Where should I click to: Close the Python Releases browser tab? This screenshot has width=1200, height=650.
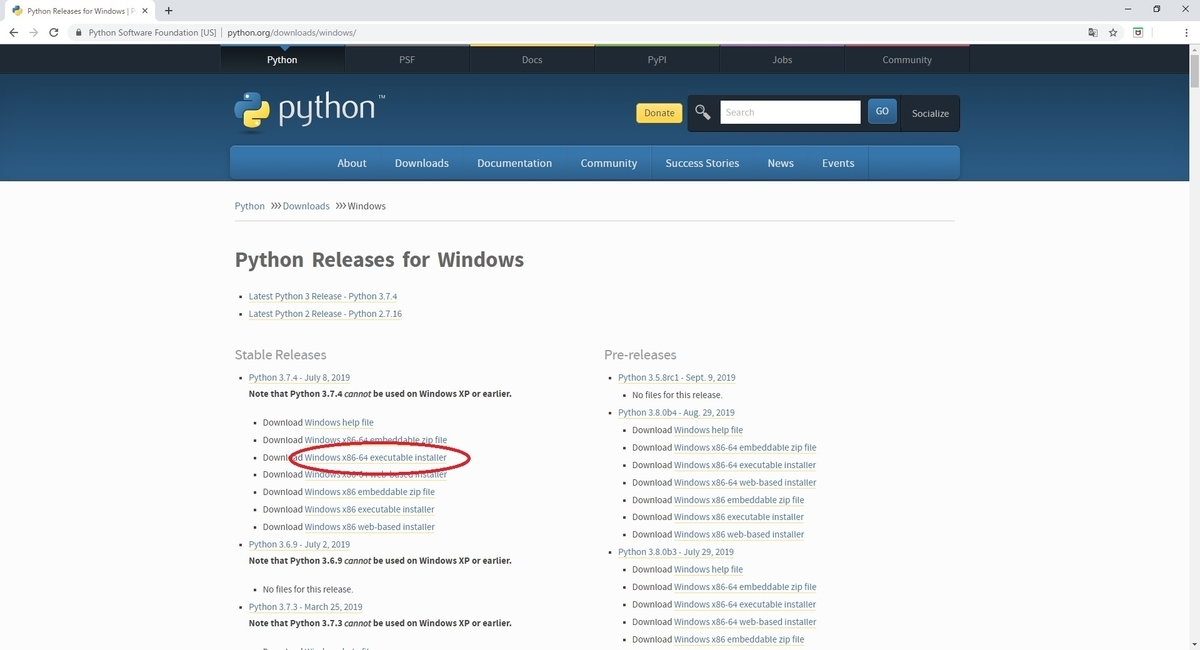(x=143, y=10)
